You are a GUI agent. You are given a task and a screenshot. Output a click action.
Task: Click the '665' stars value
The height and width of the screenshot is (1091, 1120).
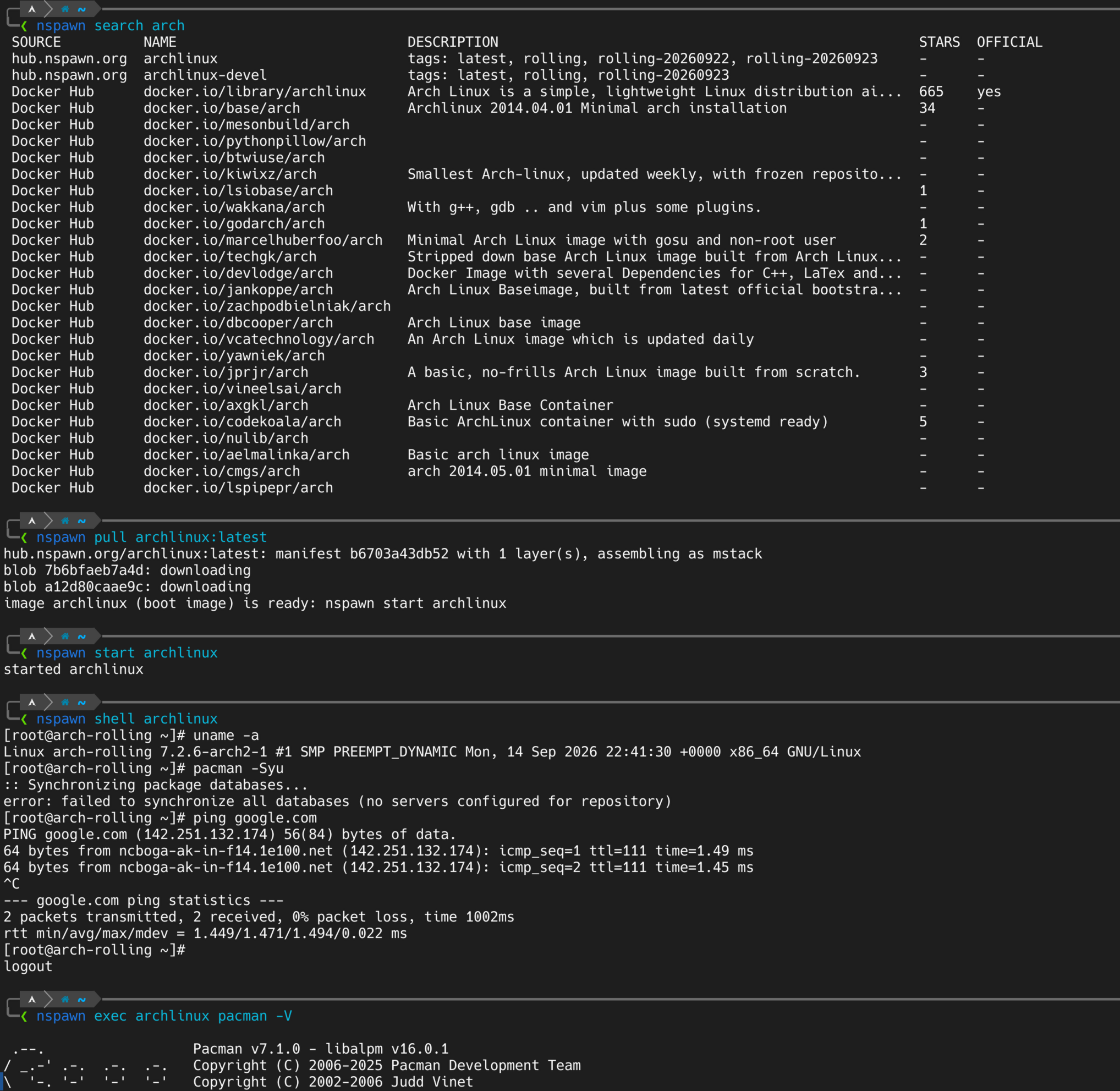click(x=931, y=92)
